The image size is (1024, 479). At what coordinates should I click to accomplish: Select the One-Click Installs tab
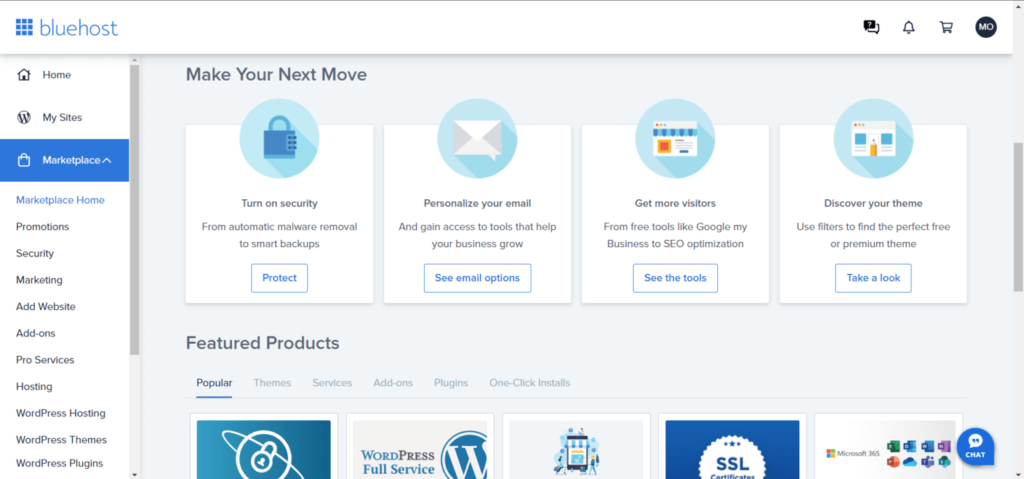tap(529, 383)
